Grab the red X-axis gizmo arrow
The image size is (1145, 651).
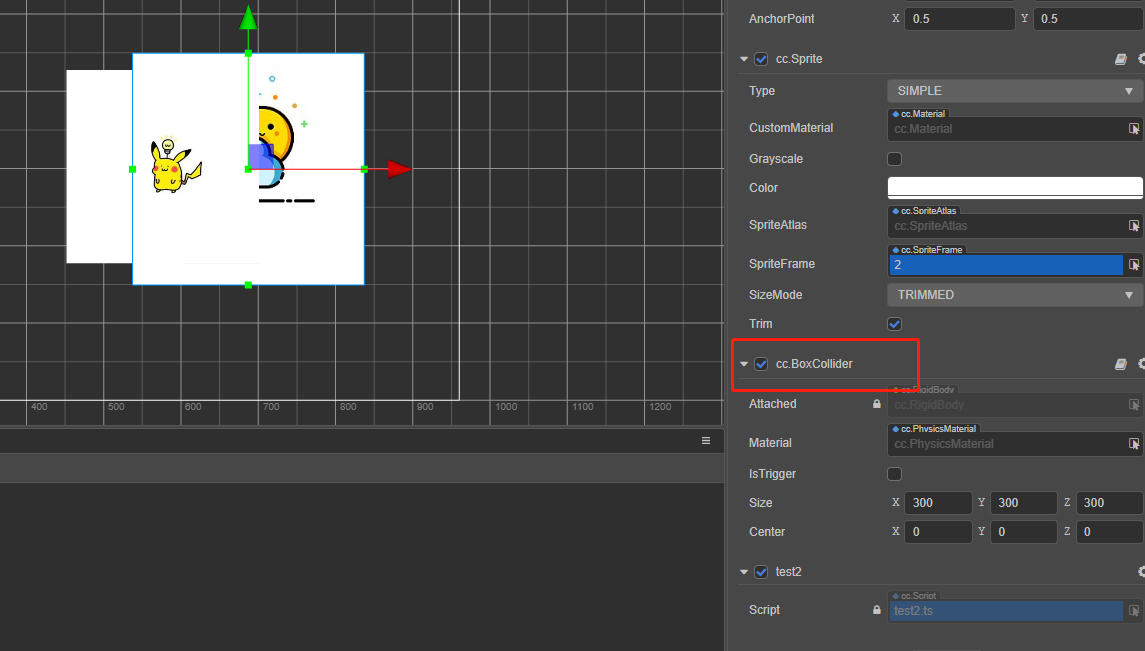click(x=399, y=169)
